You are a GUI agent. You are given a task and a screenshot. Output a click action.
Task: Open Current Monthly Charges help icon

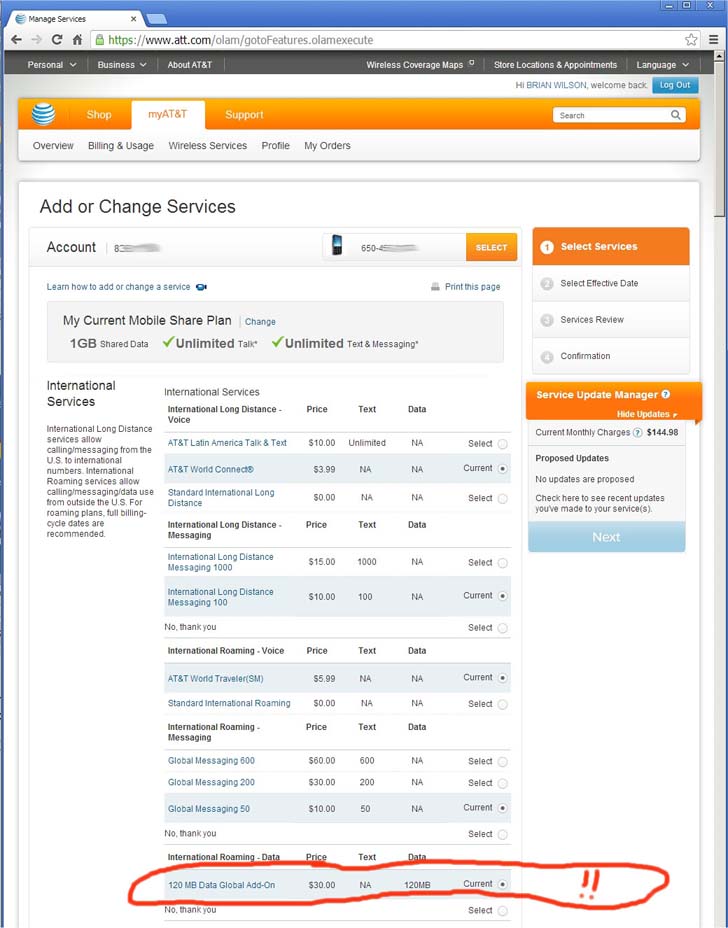click(x=637, y=433)
